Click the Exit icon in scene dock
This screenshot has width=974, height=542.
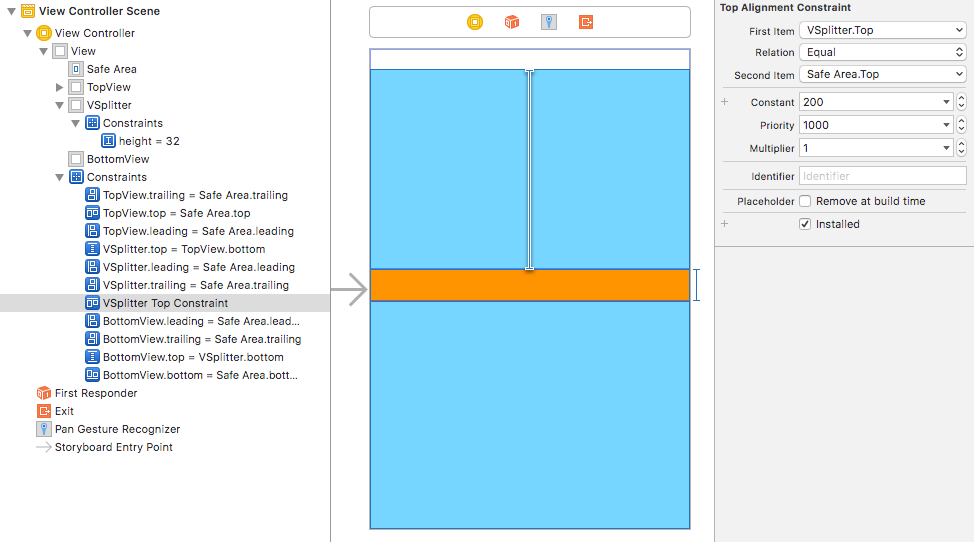coord(586,22)
